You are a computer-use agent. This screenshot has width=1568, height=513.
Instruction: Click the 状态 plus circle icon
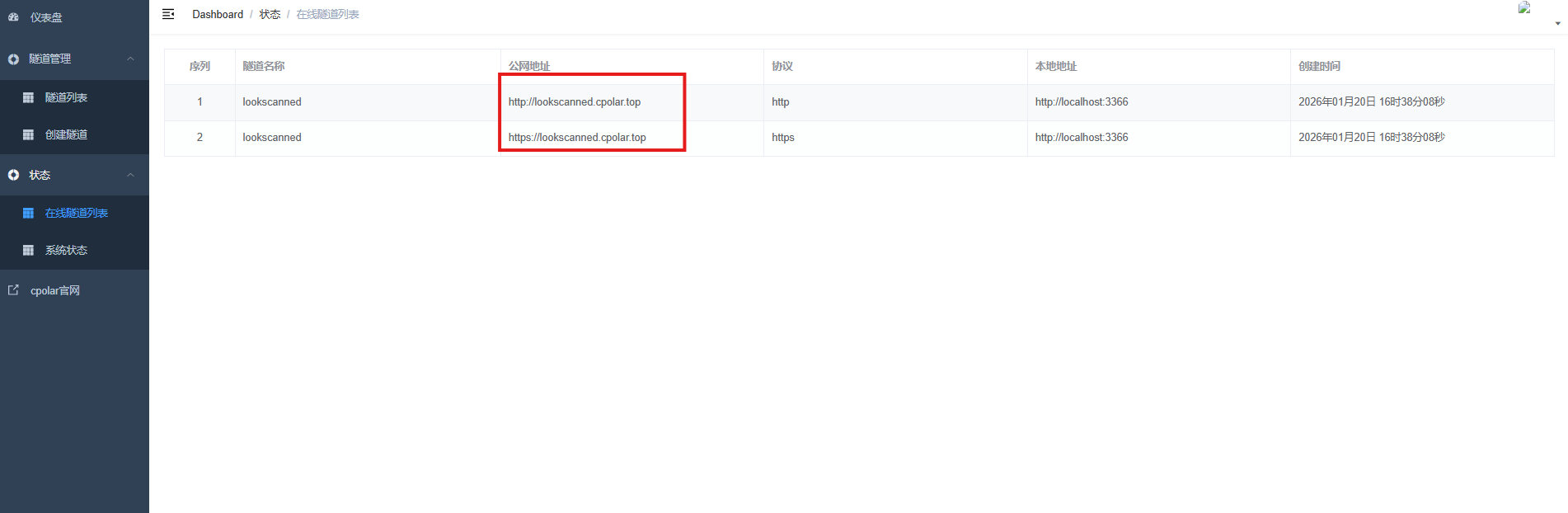click(x=13, y=175)
